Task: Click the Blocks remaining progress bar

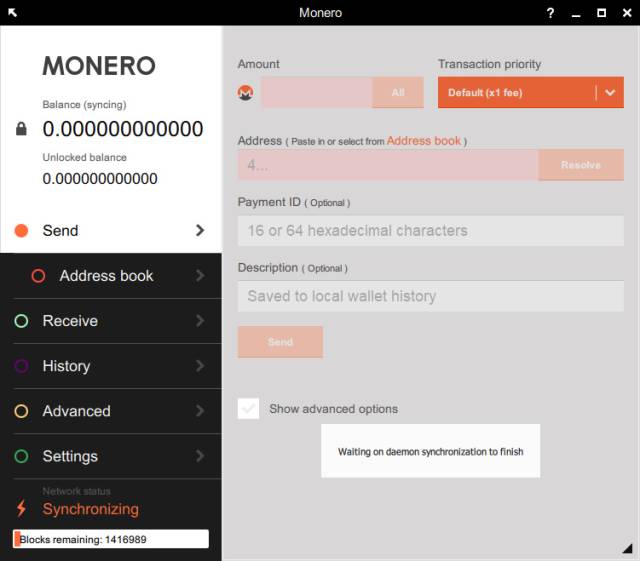Action: [x=111, y=539]
